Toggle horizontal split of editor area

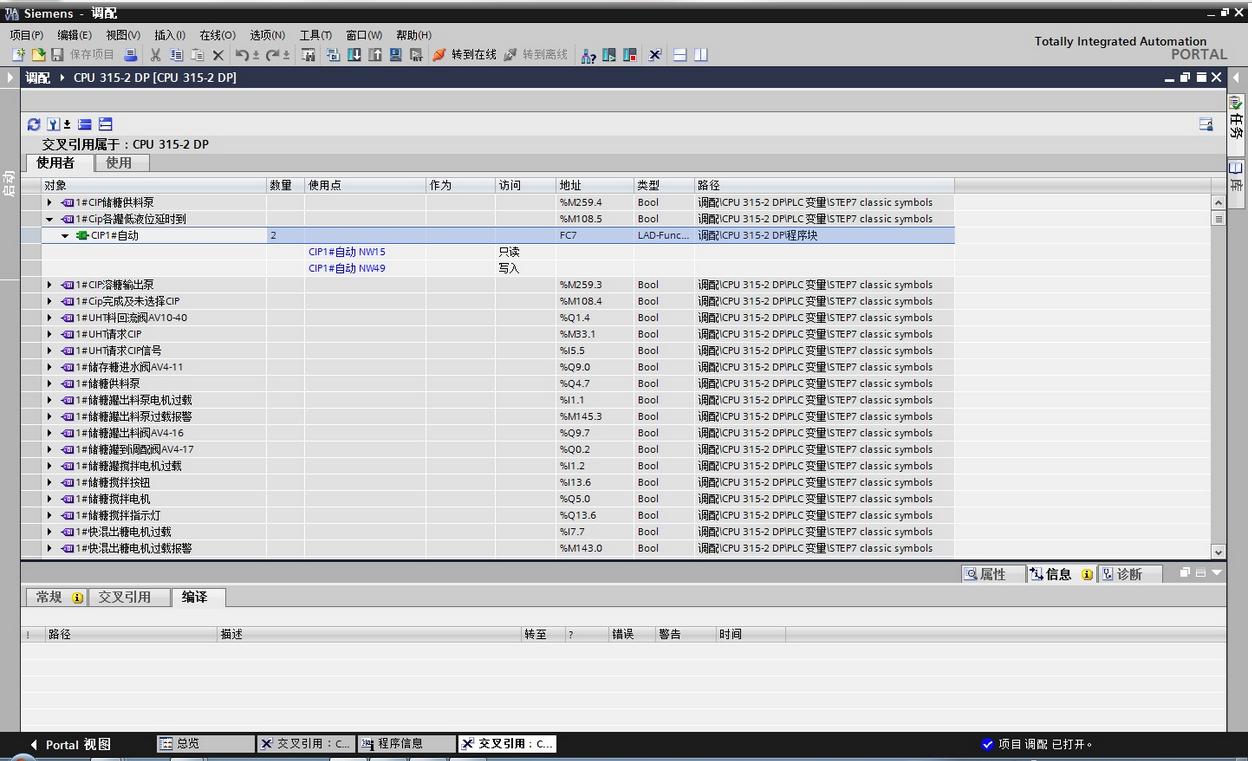tap(680, 55)
